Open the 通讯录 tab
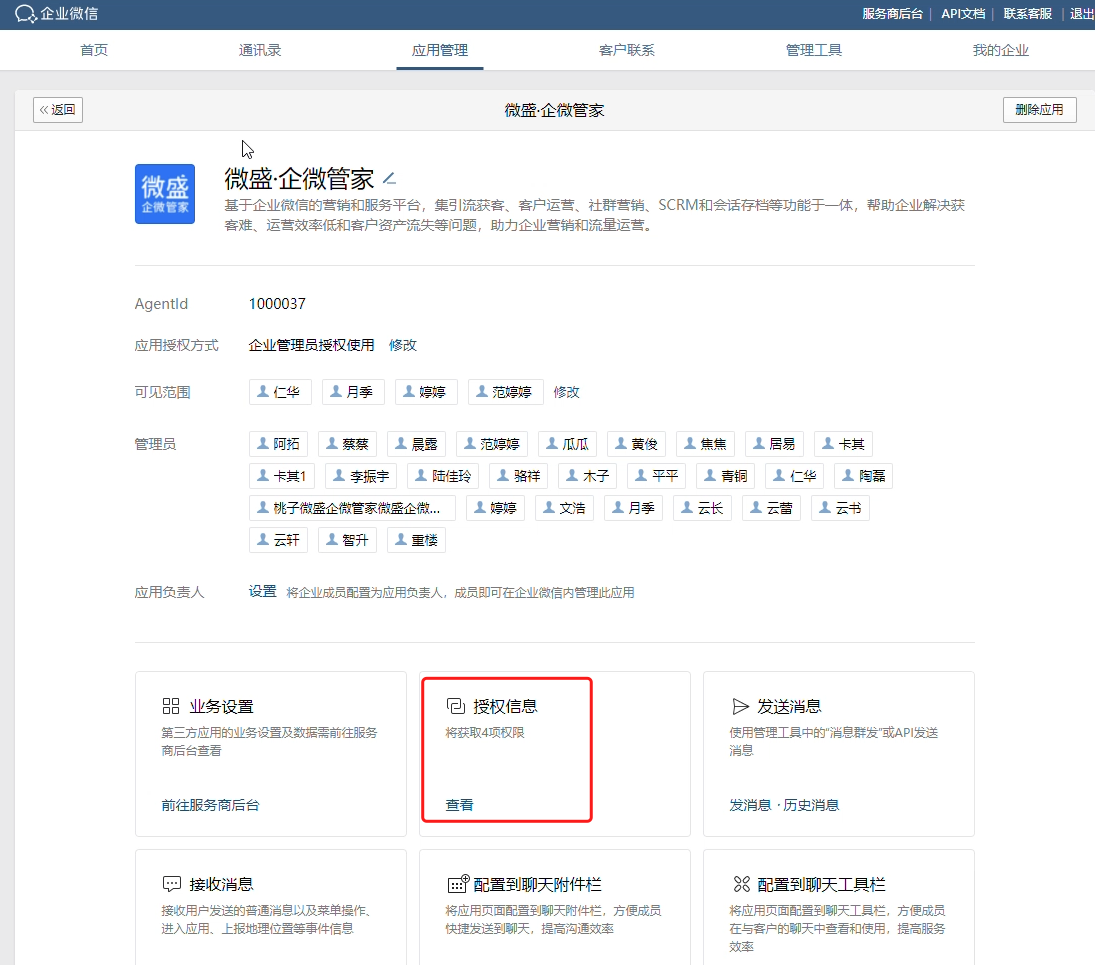The width and height of the screenshot is (1095, 965). (x=260, y=50)
